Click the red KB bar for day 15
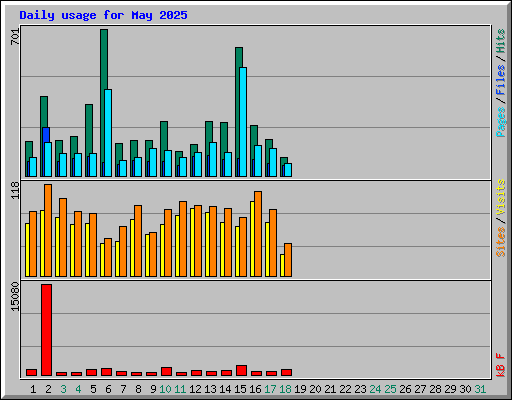Screen dimensions: 512x400 click(241, 371)
